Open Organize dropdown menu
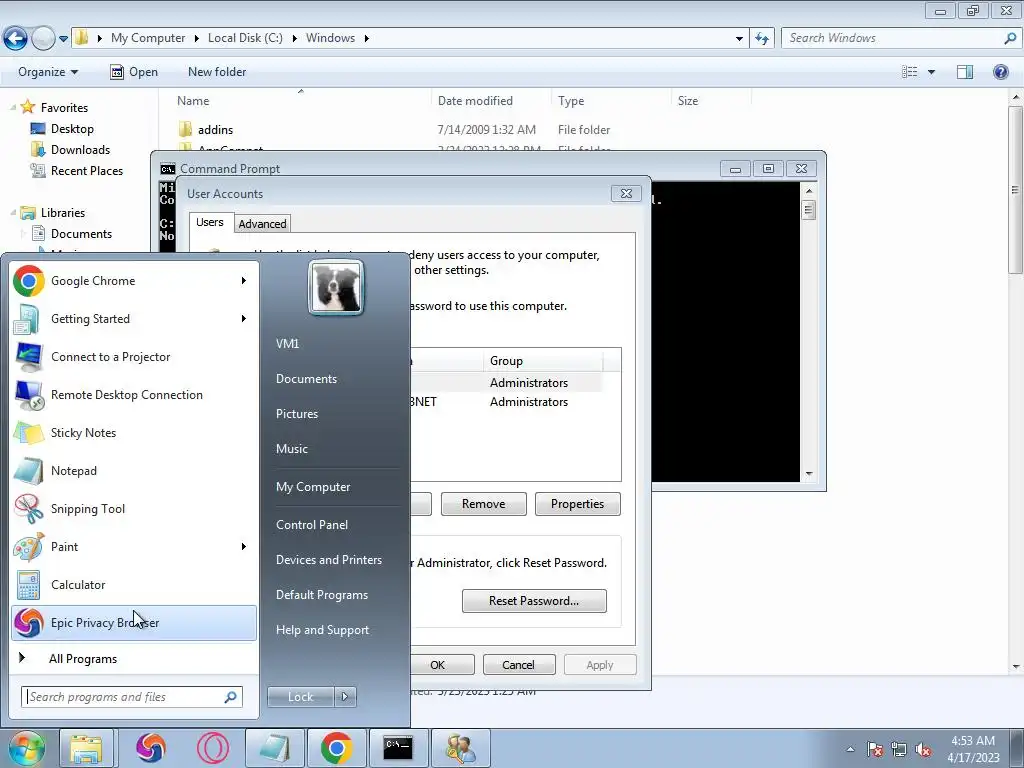This screenshot has height=768, width=1024. 48,72
